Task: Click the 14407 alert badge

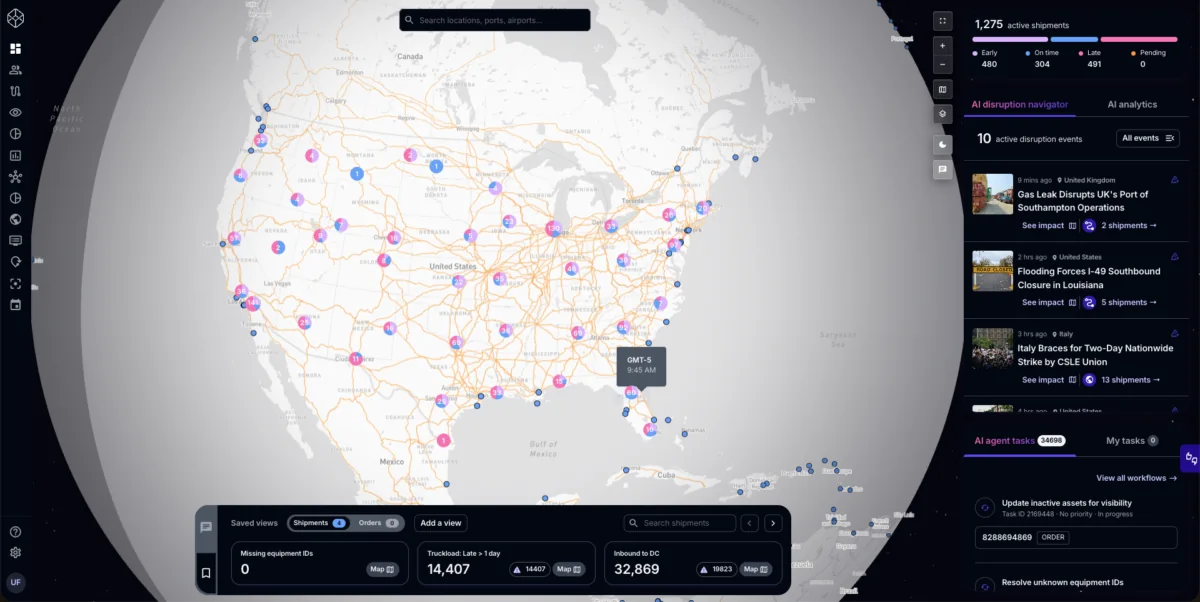Action: pyautogui.click(x=530, y=569)
